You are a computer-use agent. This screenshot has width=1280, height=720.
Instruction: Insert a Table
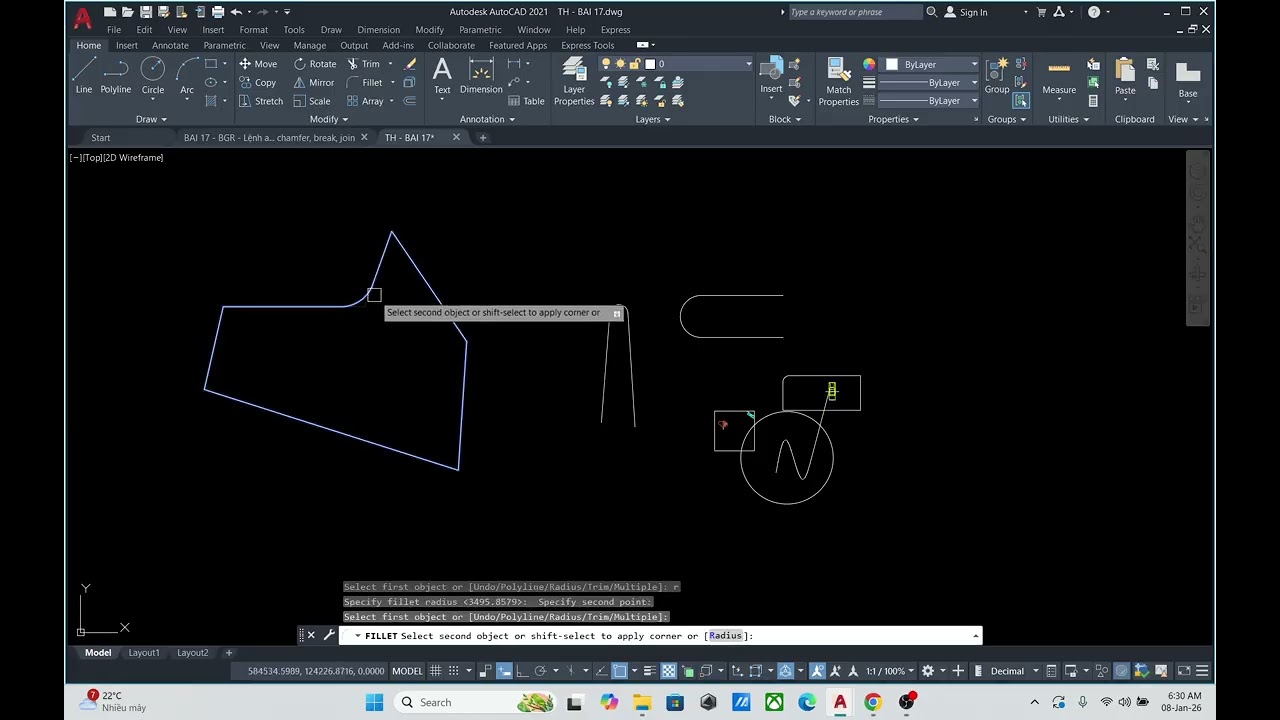(526, 101)
